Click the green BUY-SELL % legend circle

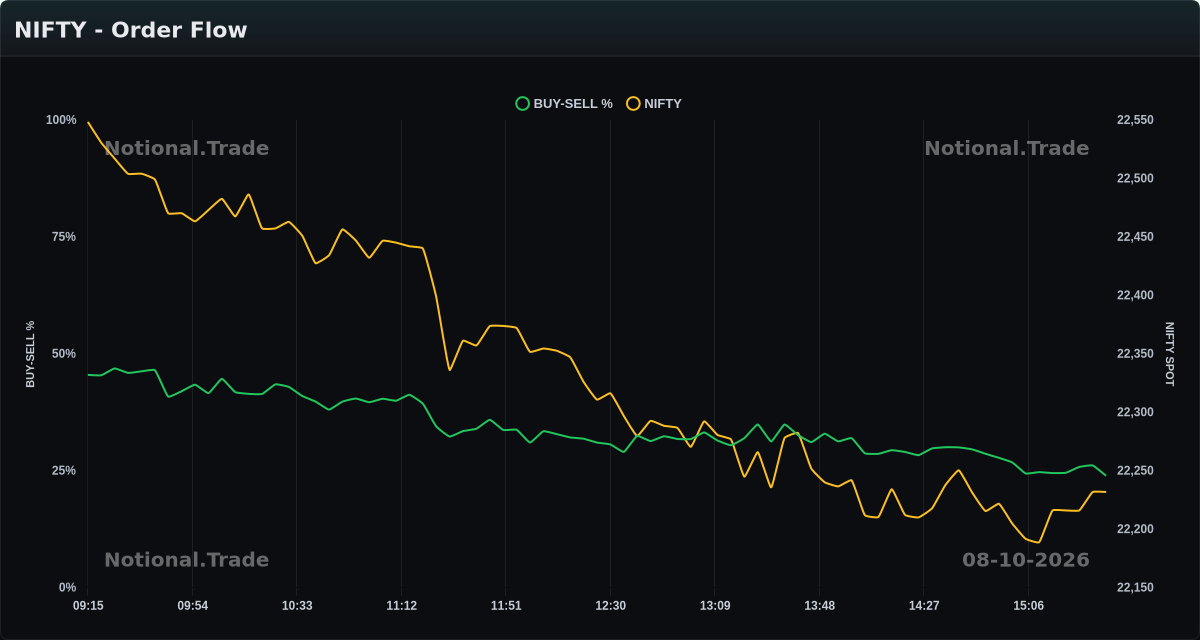click(522, 103)
